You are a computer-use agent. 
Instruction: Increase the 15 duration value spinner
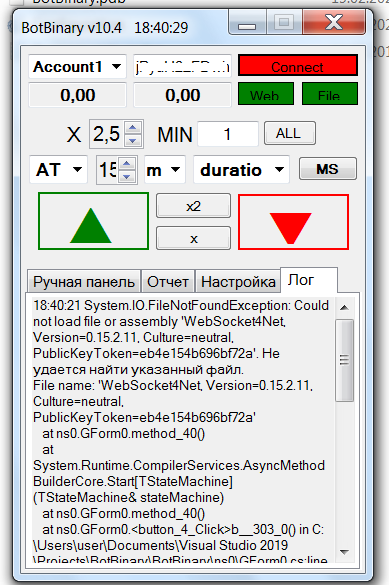coord(127,163)
